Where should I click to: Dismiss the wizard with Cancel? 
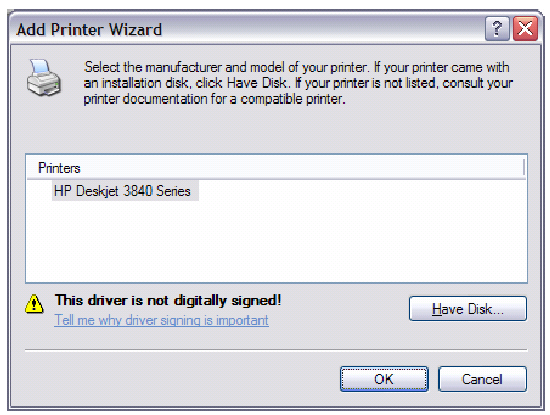coord(482,379)
